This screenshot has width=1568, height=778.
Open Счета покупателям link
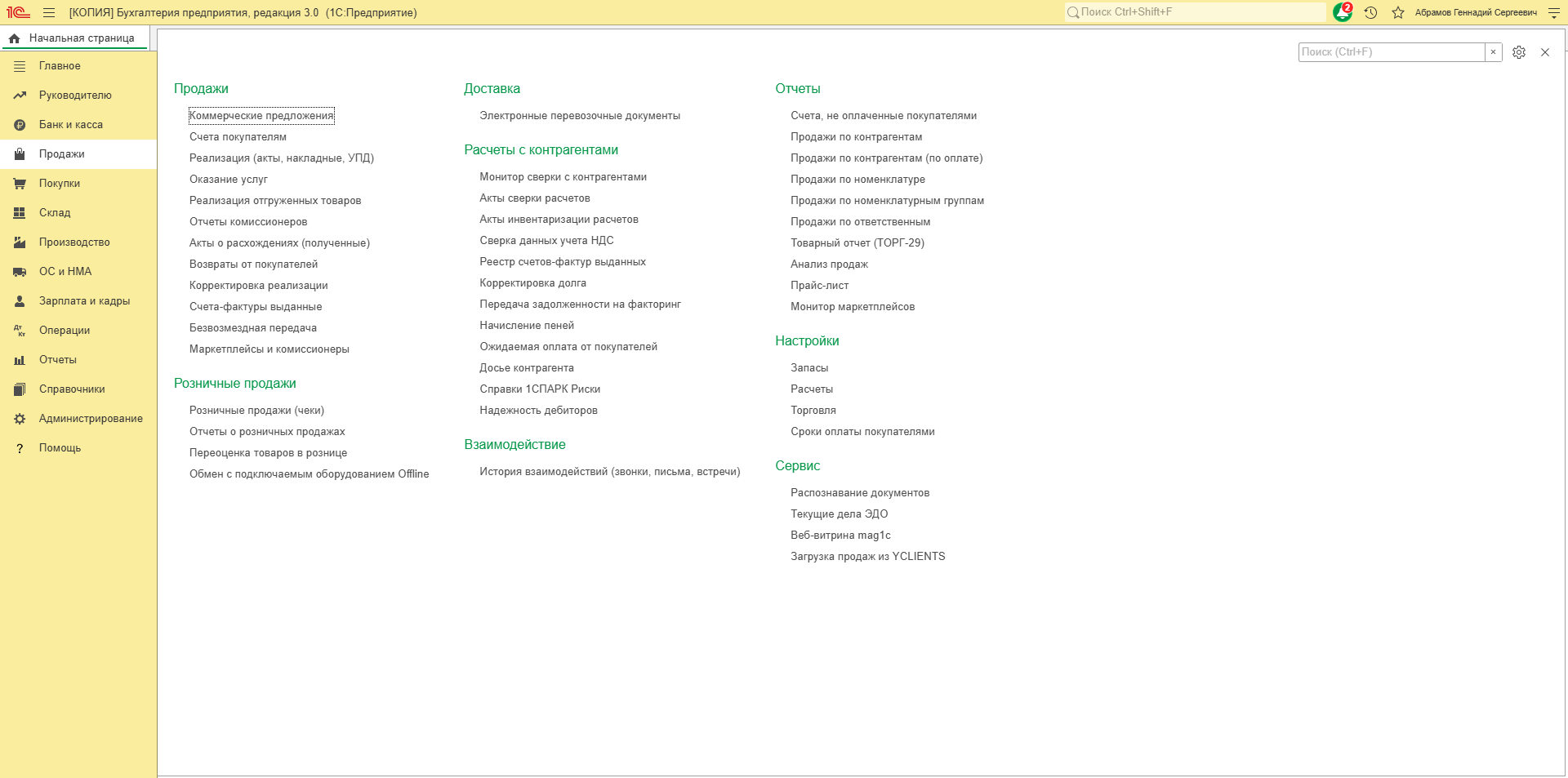tap(238, 137)
